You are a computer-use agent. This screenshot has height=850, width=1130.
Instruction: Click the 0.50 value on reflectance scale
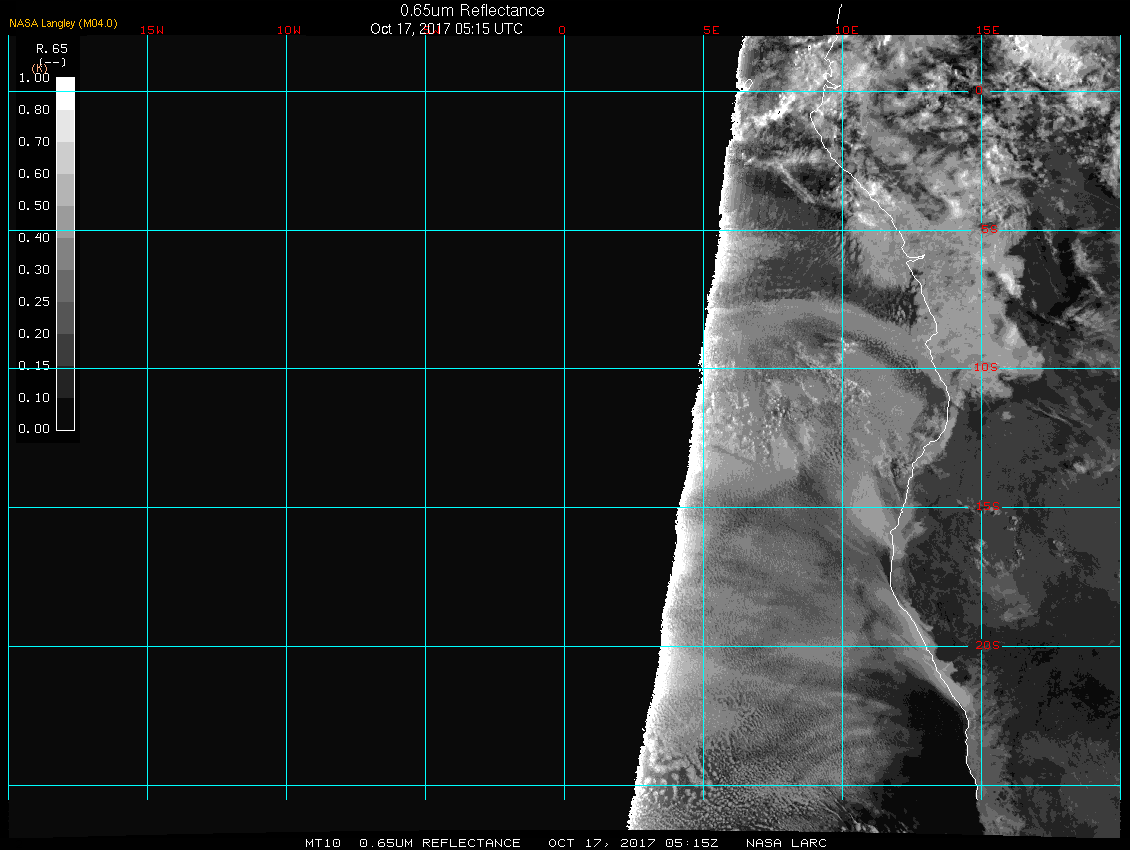pyautogui.click(x=34, y=205)
